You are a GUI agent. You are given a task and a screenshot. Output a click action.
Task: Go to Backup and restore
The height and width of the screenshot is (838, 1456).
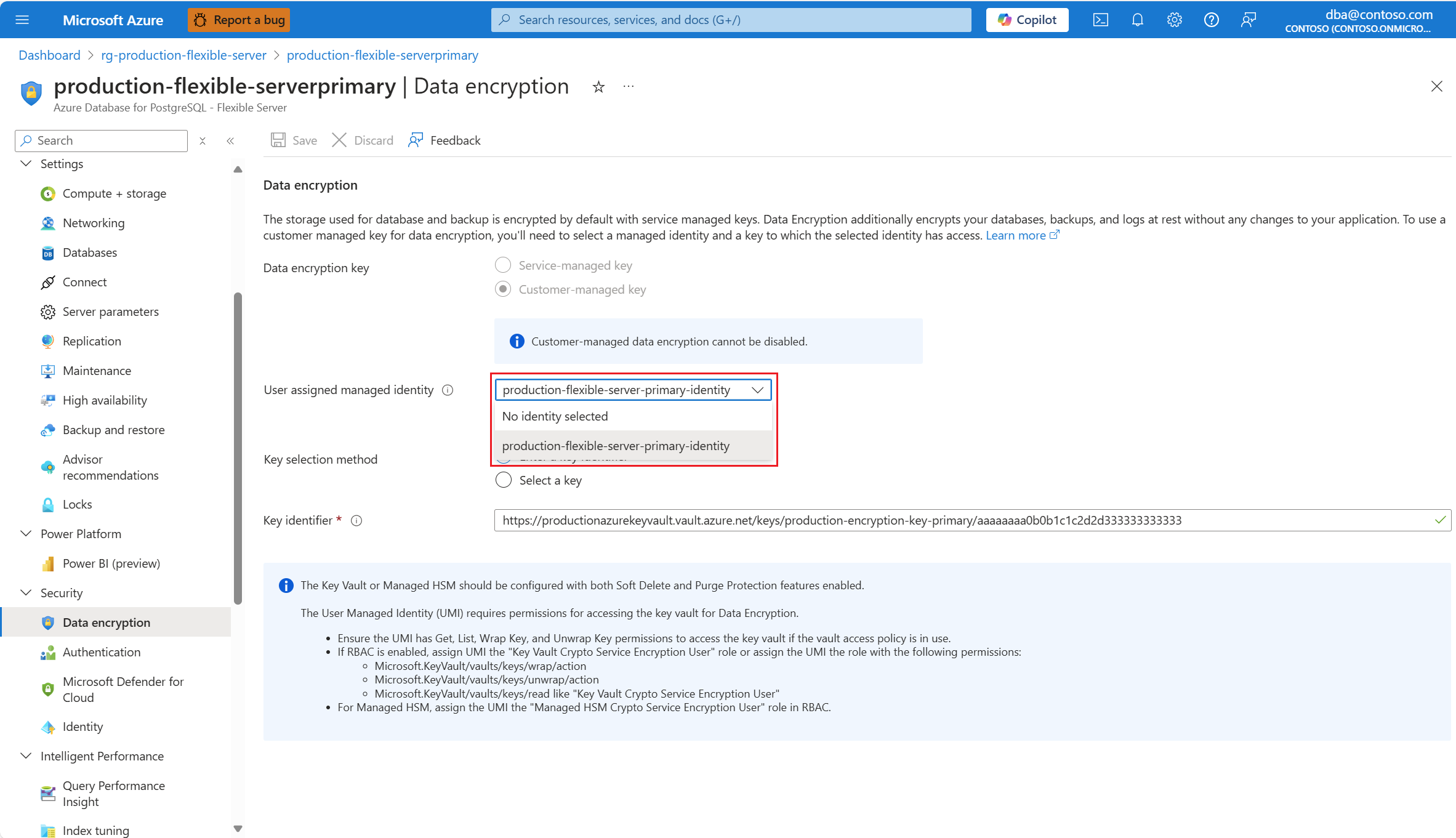(113, 430)
